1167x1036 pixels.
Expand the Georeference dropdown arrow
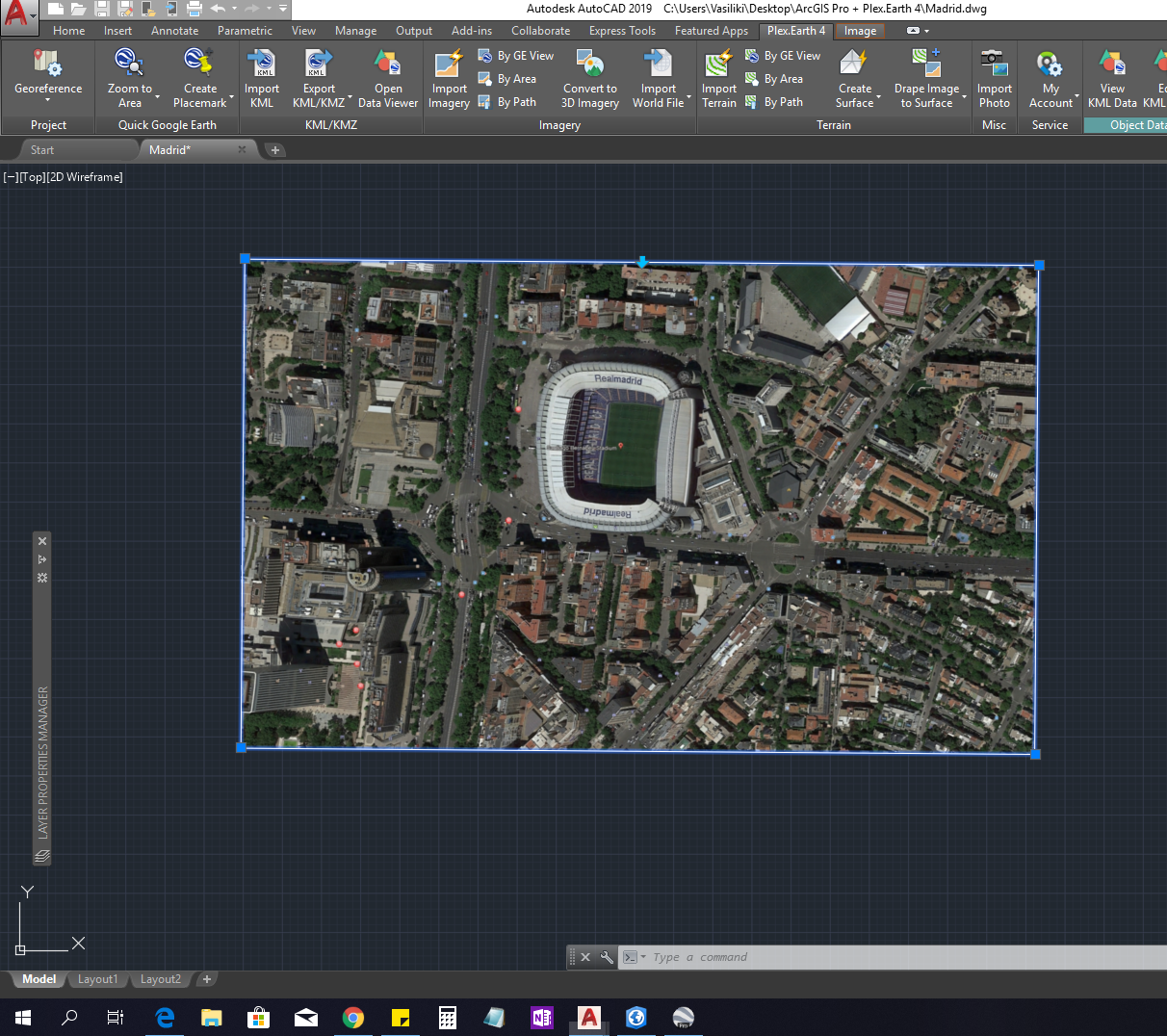[47, 100]
